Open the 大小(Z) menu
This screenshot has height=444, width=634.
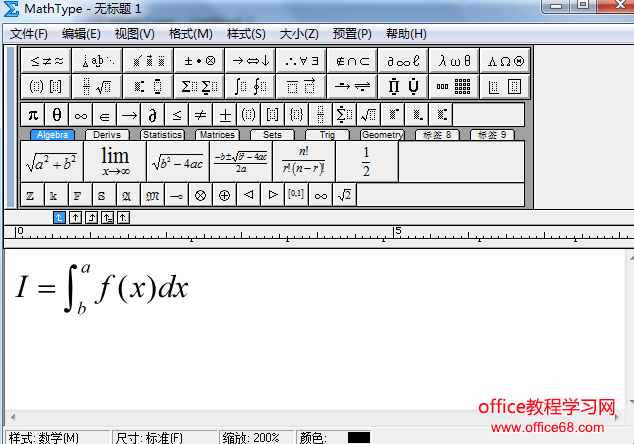pos(299,34)
